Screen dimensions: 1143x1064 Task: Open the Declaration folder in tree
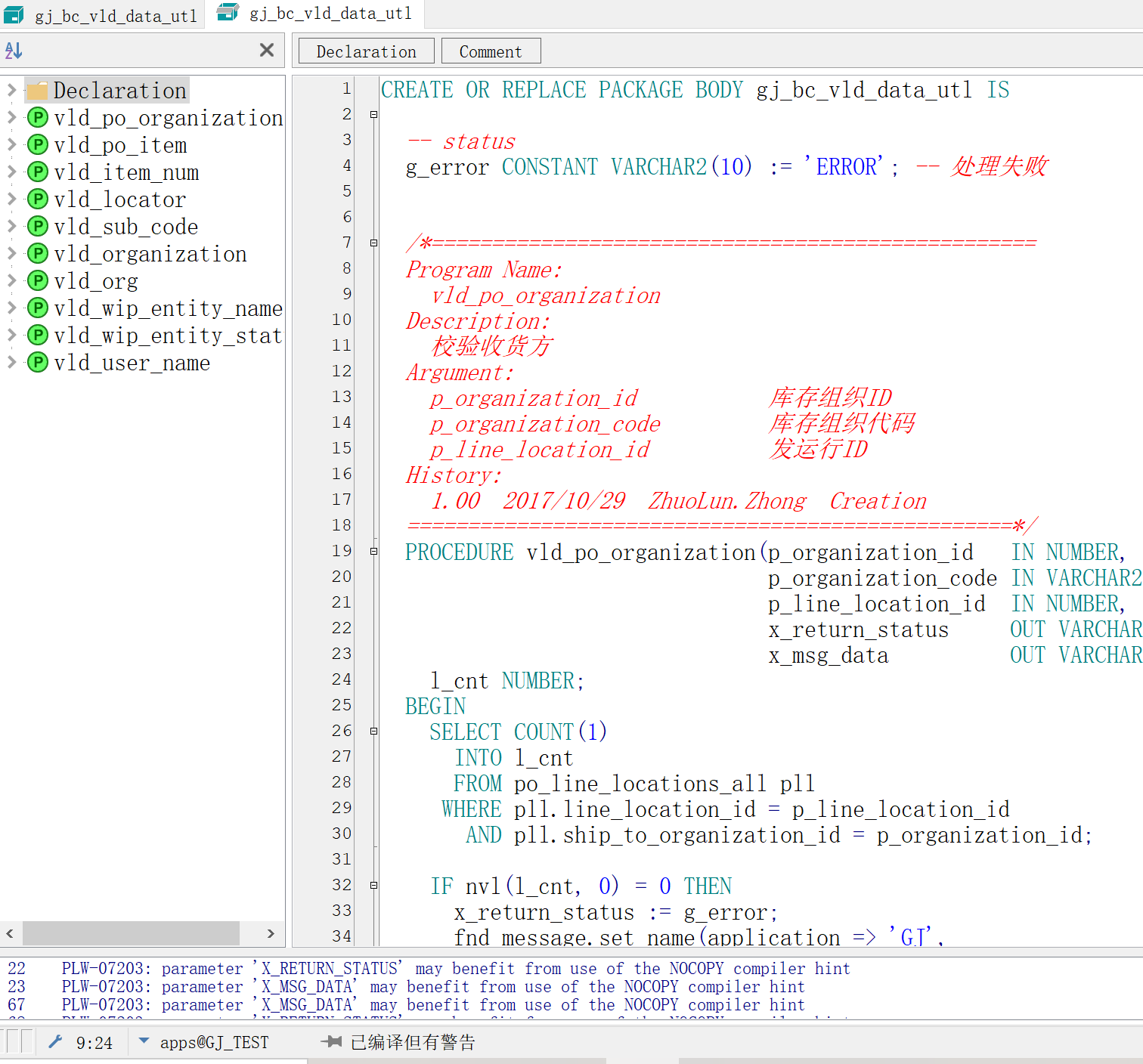(x=38, y=91)
